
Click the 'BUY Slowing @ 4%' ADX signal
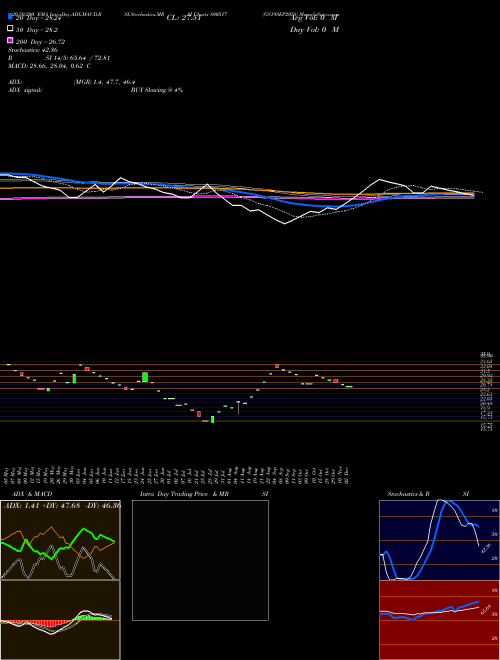point(157,90)
